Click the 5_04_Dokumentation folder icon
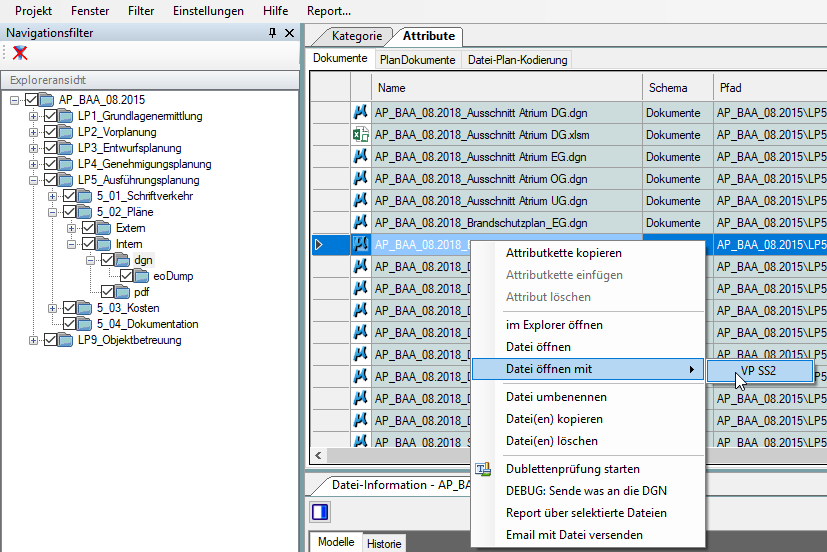 [x=85, y=324]
